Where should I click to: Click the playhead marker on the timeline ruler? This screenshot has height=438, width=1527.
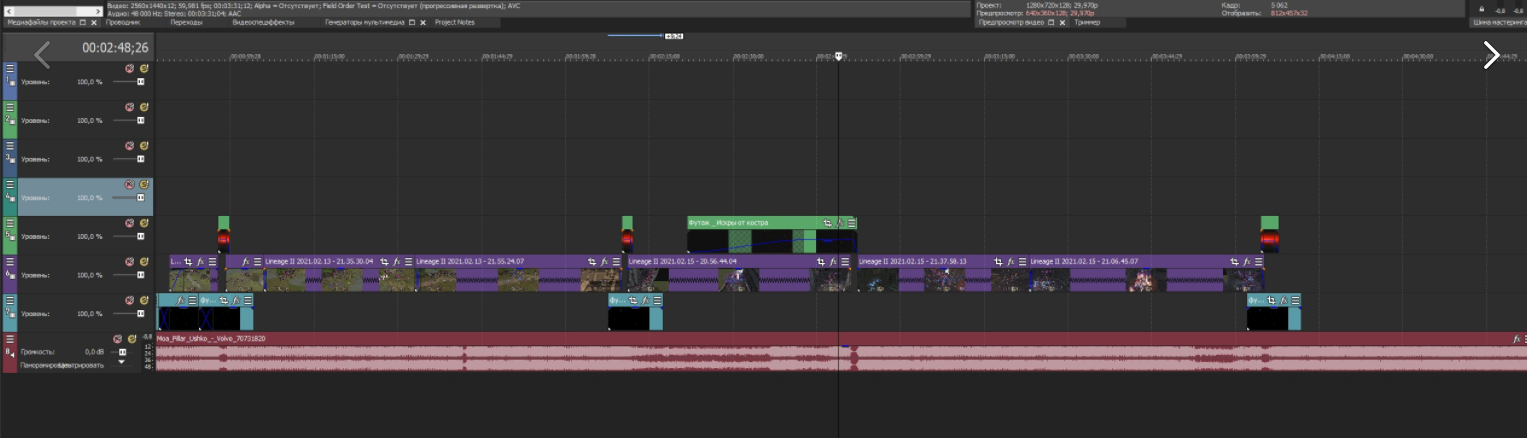click(x=838, y=56)
